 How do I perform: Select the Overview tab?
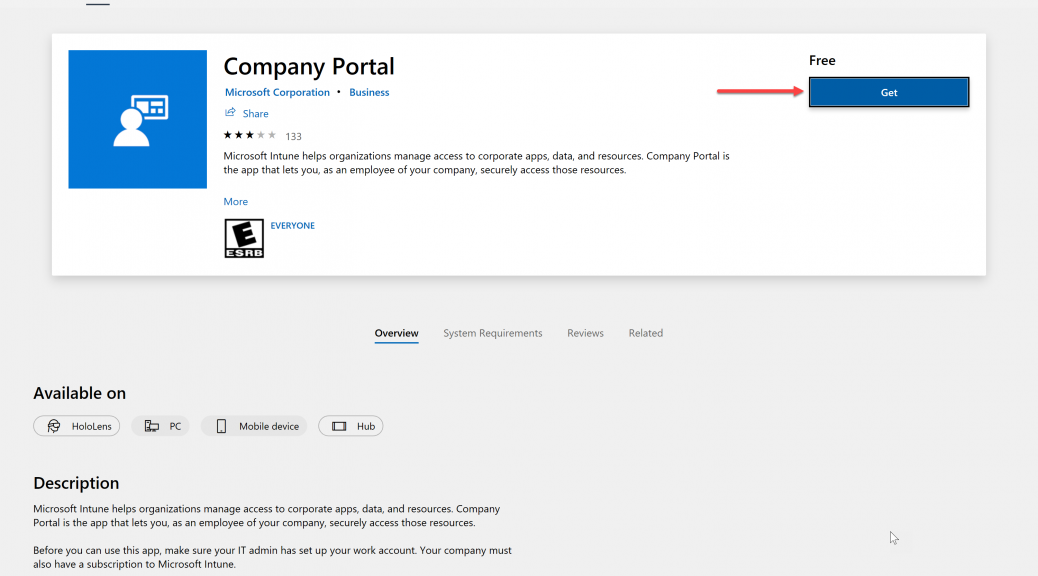[397, 333]
